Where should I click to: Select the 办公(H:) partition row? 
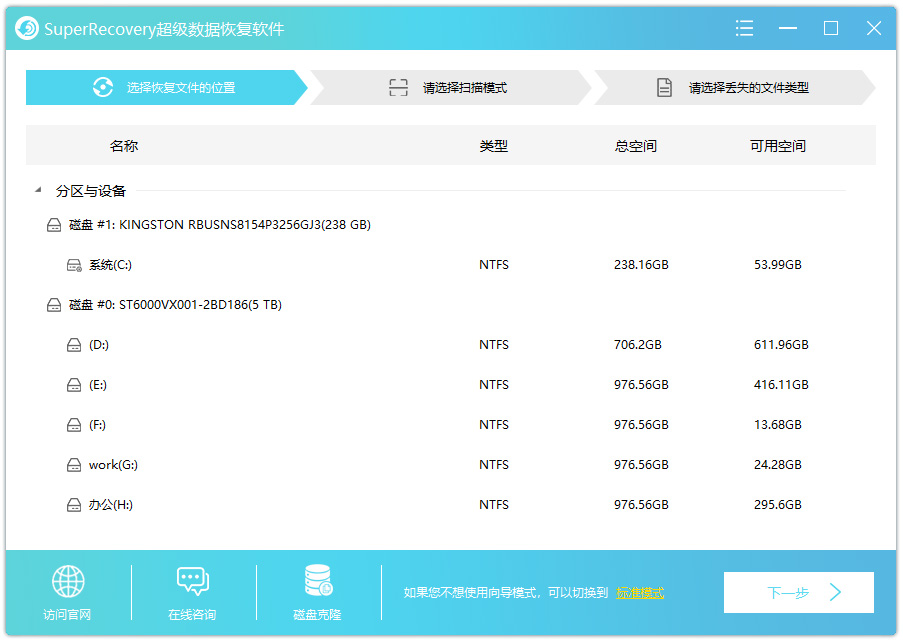112,504
